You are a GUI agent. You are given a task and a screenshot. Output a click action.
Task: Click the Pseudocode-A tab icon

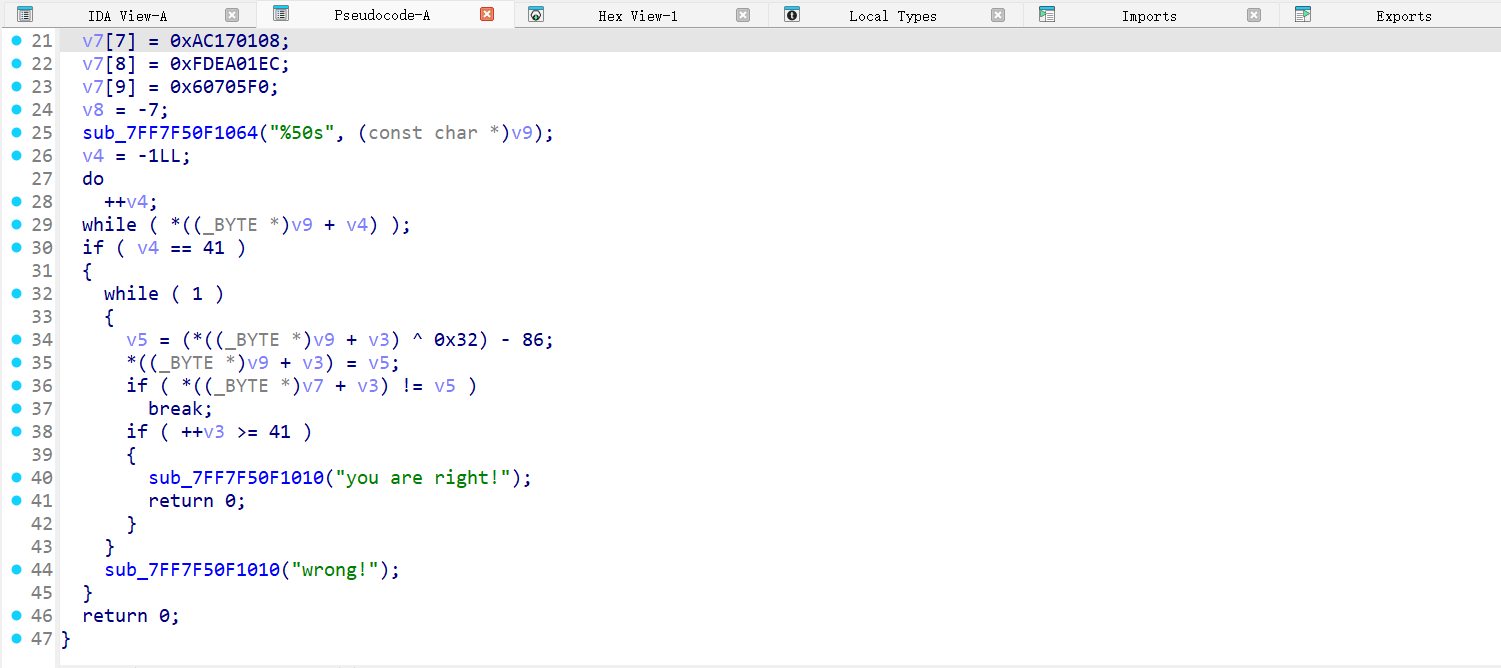[x=281, y=15]
